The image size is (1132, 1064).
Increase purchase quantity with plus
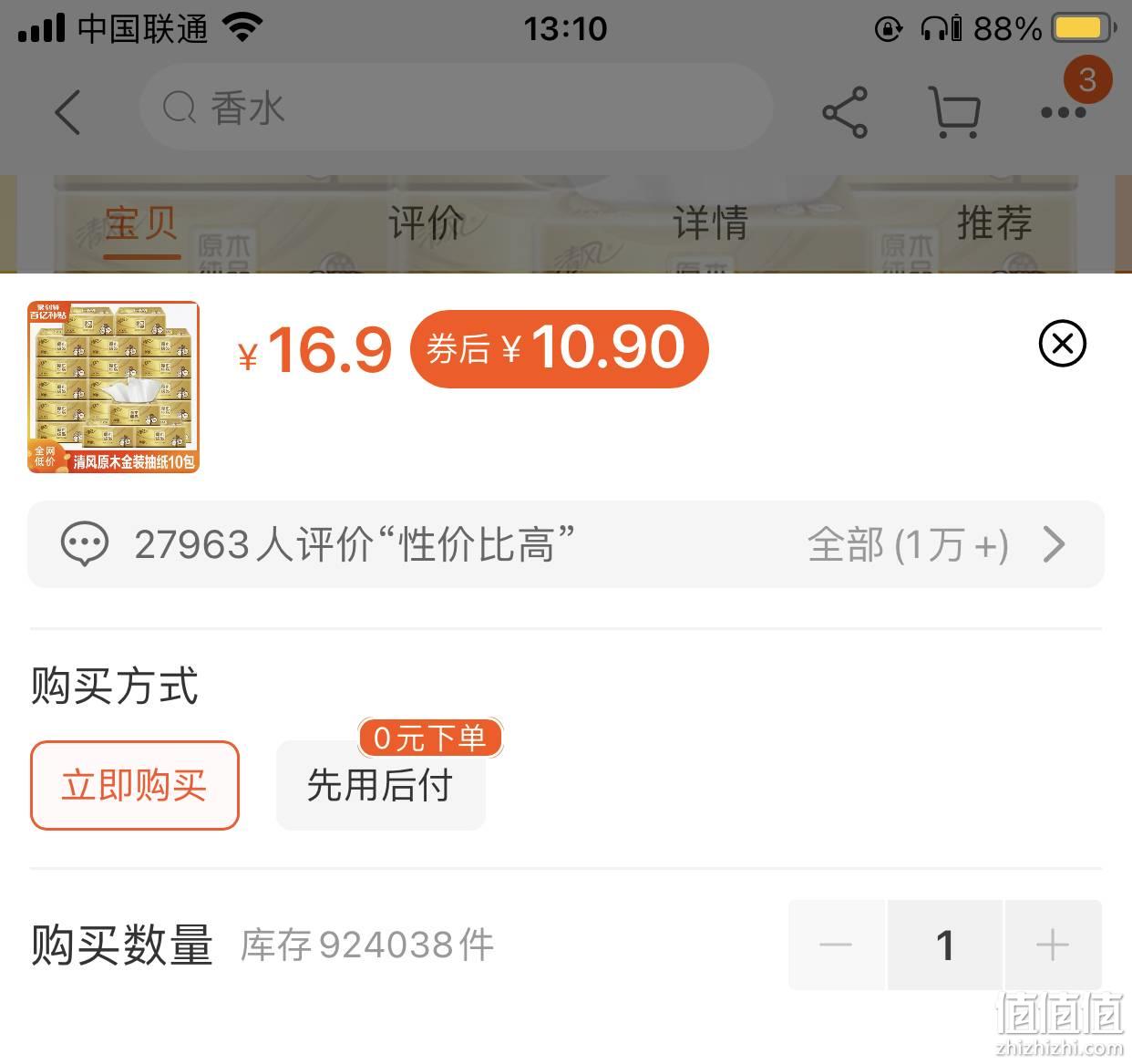pos(1053,945)
